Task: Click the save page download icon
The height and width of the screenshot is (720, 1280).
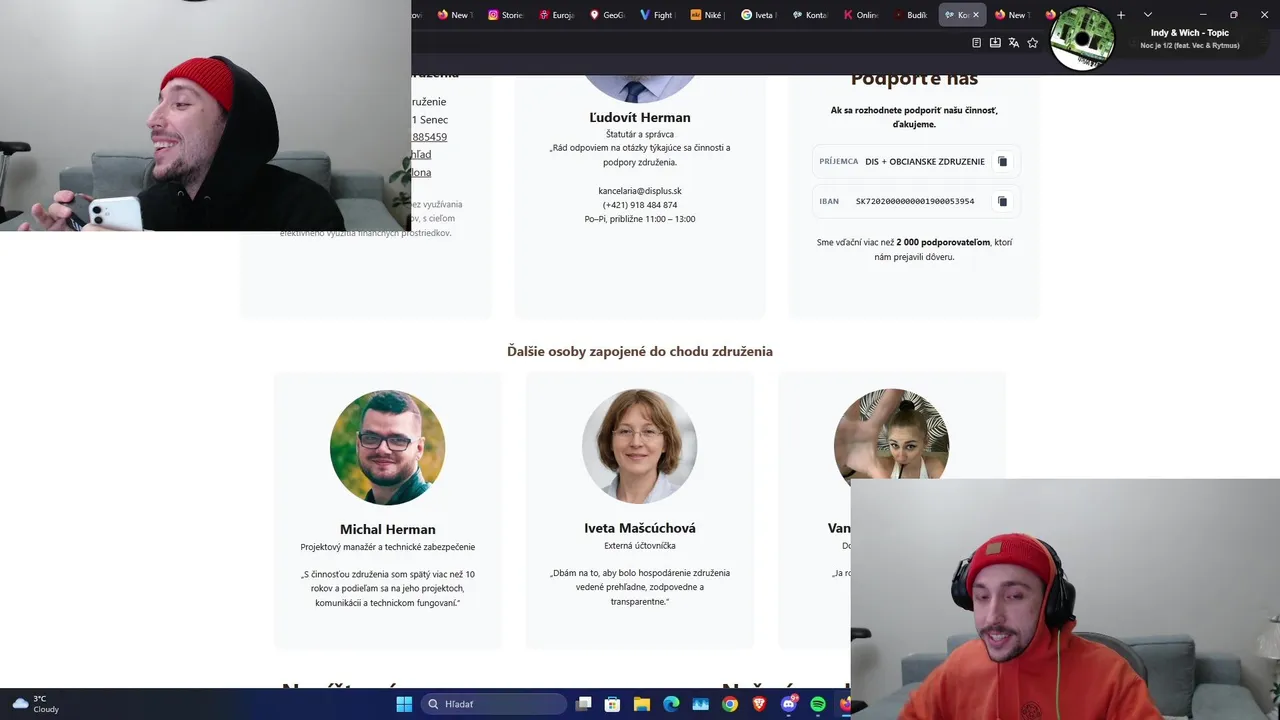Action: pyautogui.click(x=995, y=43)
